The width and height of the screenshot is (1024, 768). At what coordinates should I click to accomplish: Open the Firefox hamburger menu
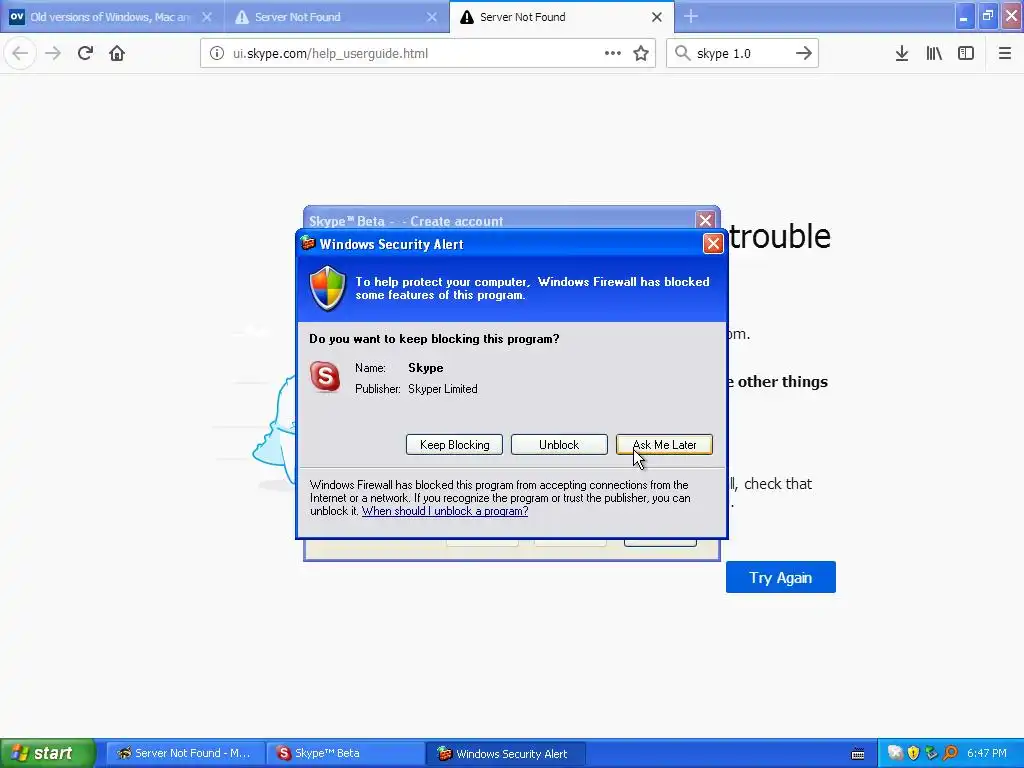click(1005, 53)
